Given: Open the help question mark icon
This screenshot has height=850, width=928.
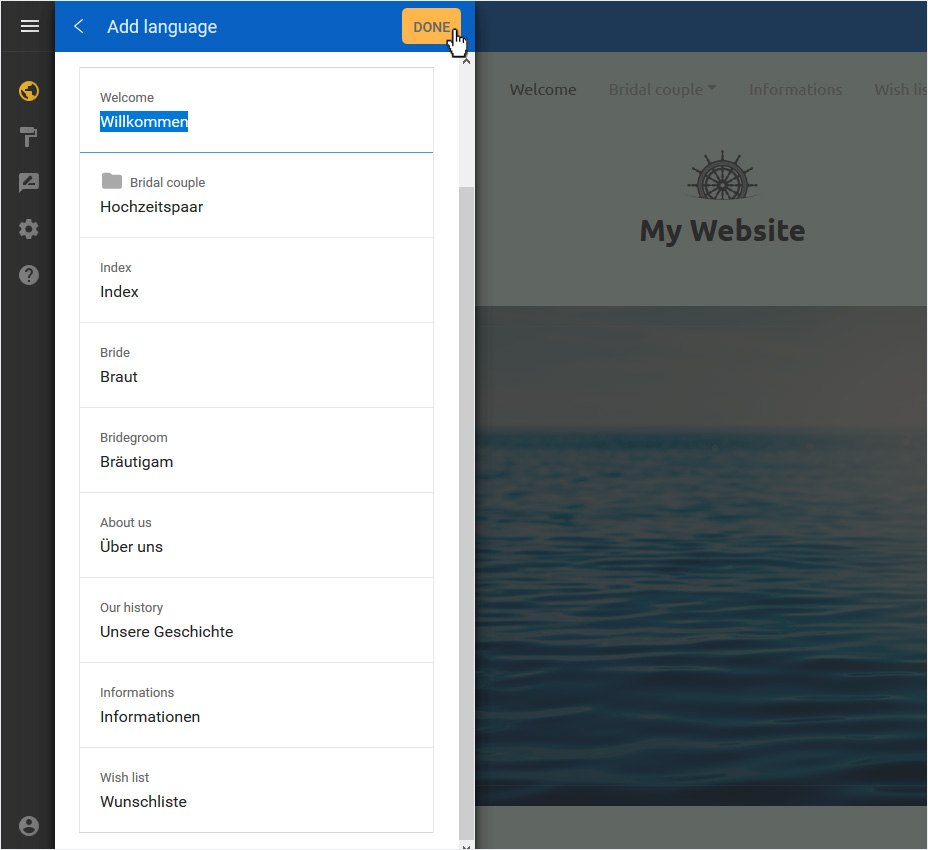Looking at the screenshot, I should 29,275.
